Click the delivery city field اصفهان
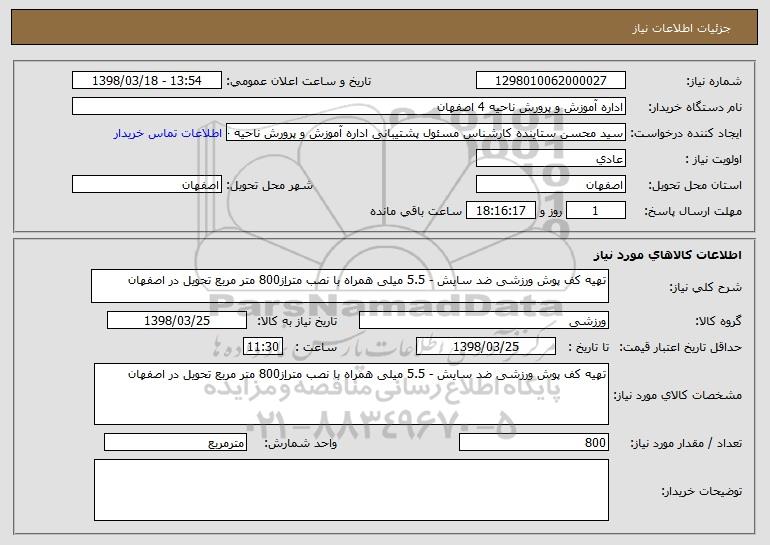 pyautogui.click(x=147, y=185)
